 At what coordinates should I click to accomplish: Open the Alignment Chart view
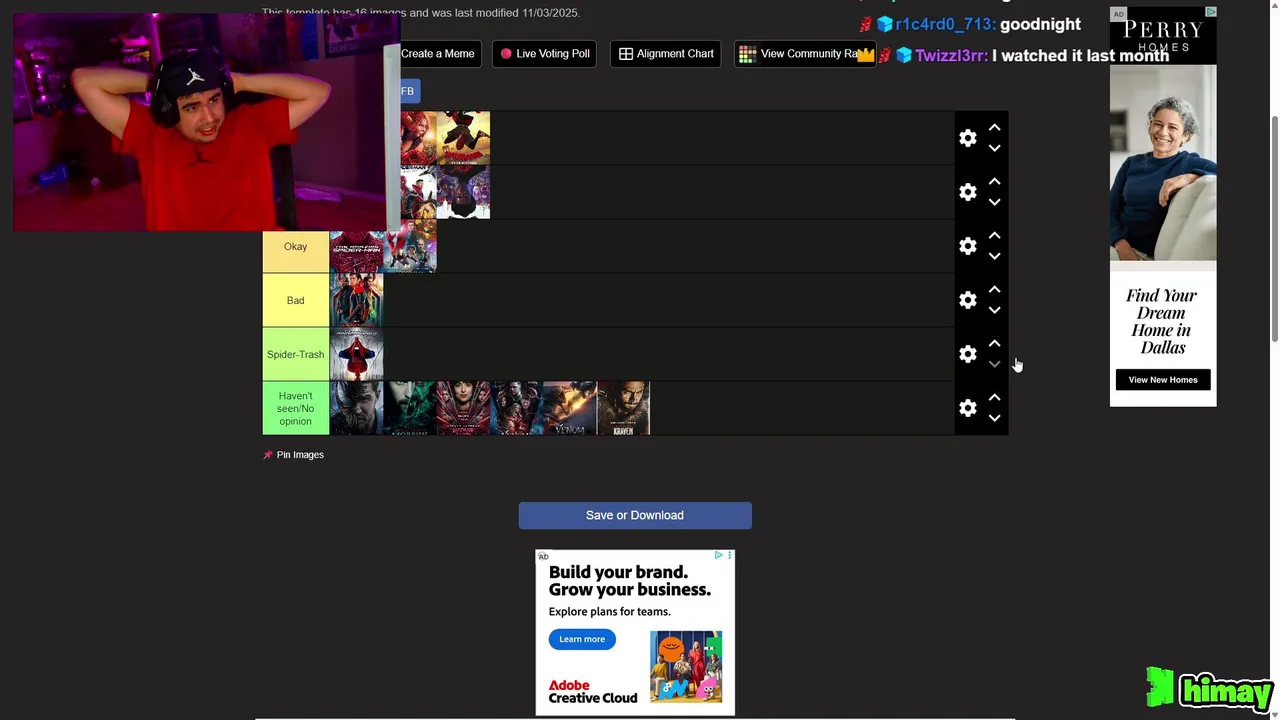(666, 54)
